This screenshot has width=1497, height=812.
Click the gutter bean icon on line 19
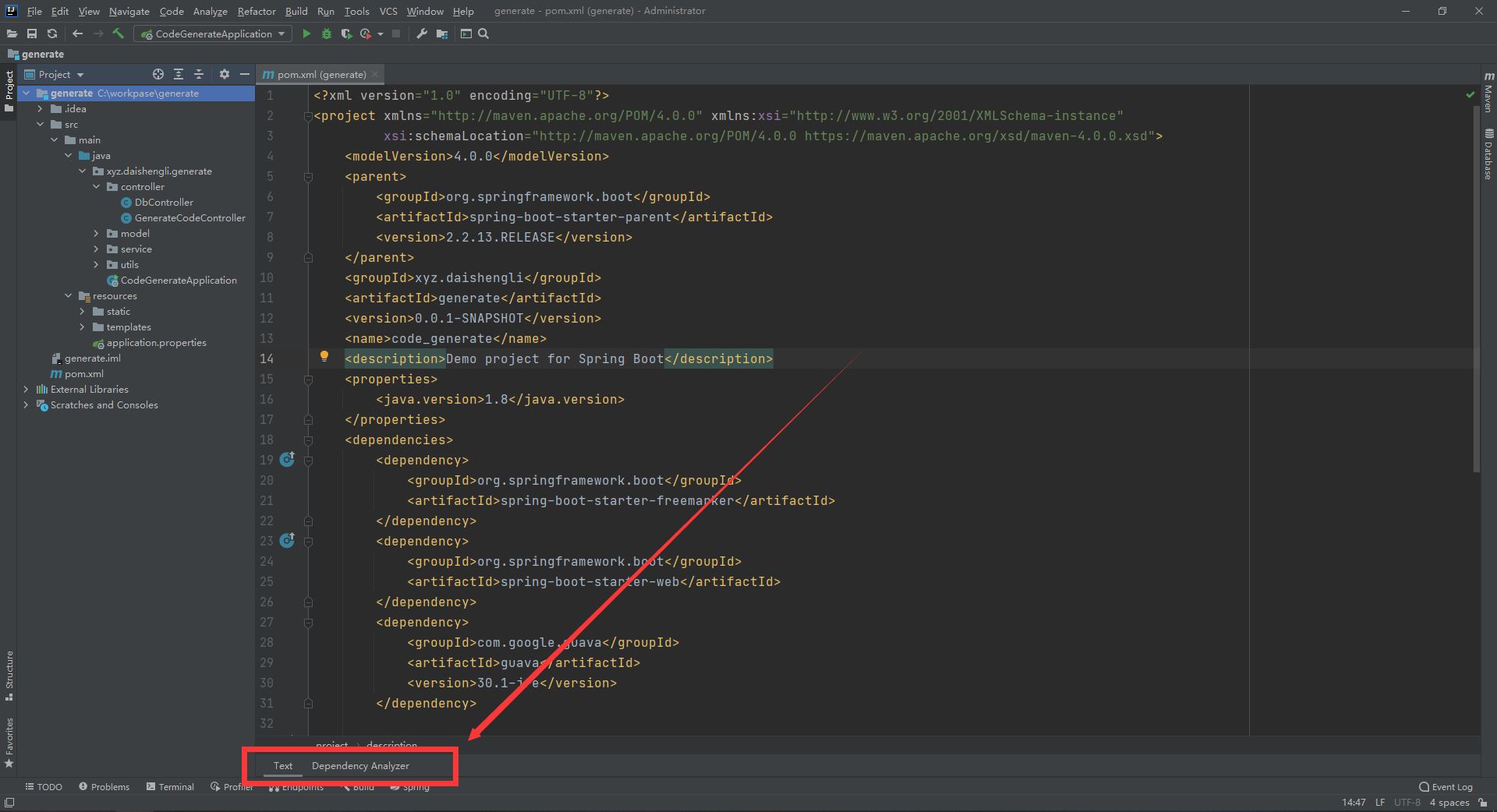tap(287, 459)
